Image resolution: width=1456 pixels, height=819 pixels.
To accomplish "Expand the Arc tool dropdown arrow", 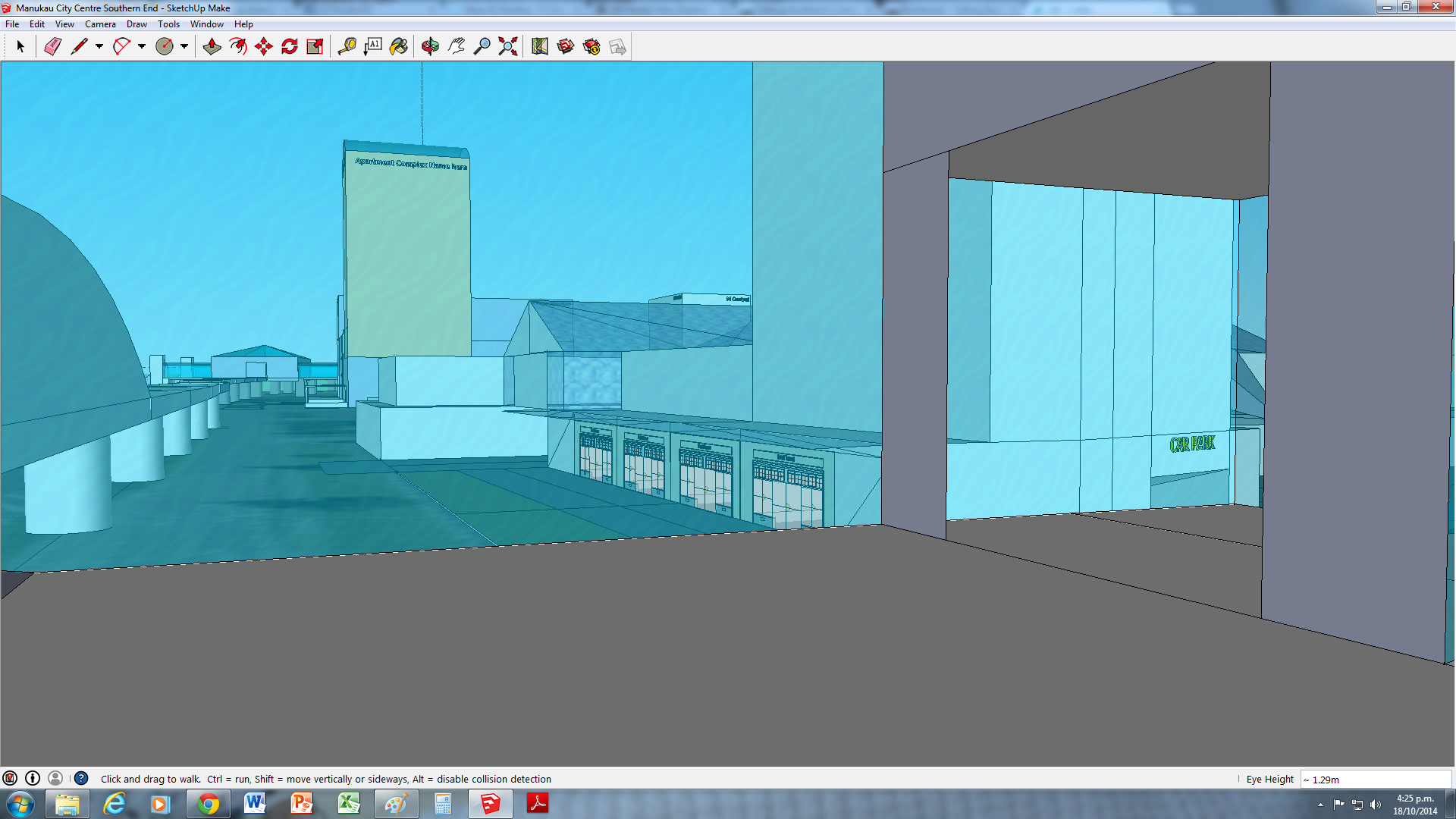I will (142, 47).
